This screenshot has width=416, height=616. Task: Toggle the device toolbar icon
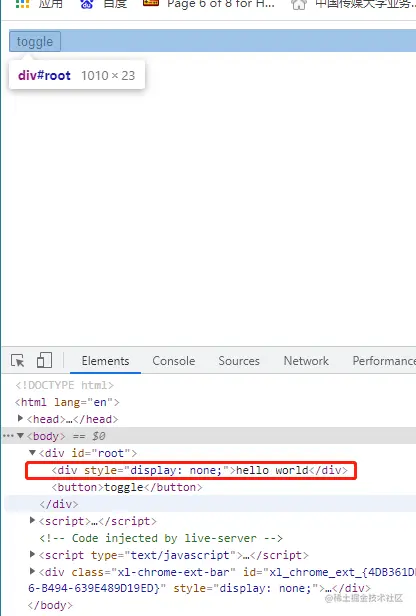tap(44, 360)
